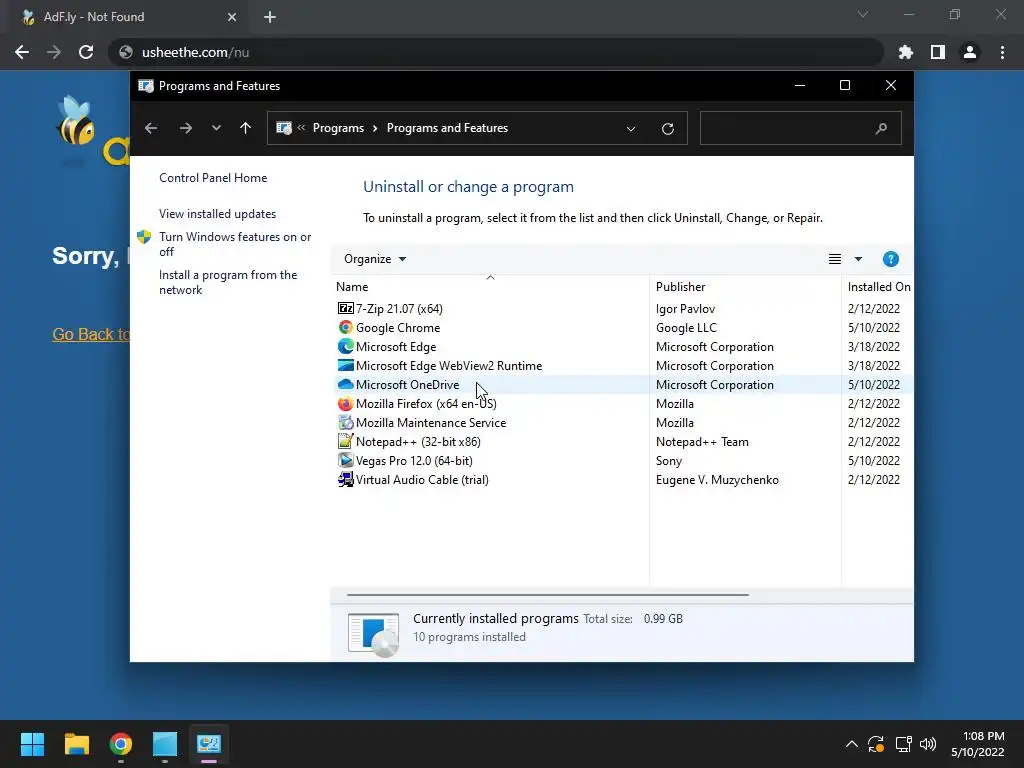
Task: Open recent locations dropdown
Action: [216, 128]
